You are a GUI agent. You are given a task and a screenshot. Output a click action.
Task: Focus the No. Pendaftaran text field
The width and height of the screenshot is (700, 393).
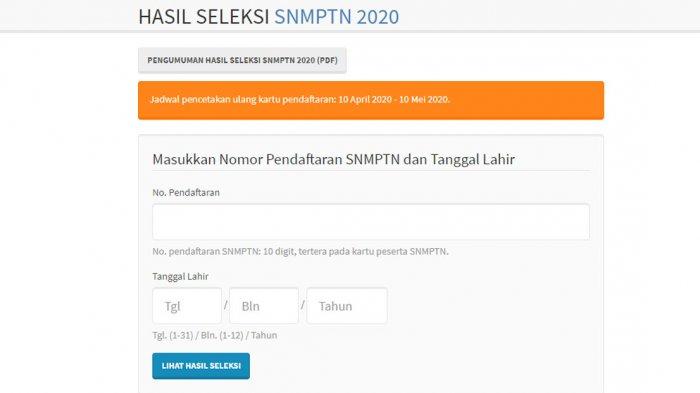(371, 222)
